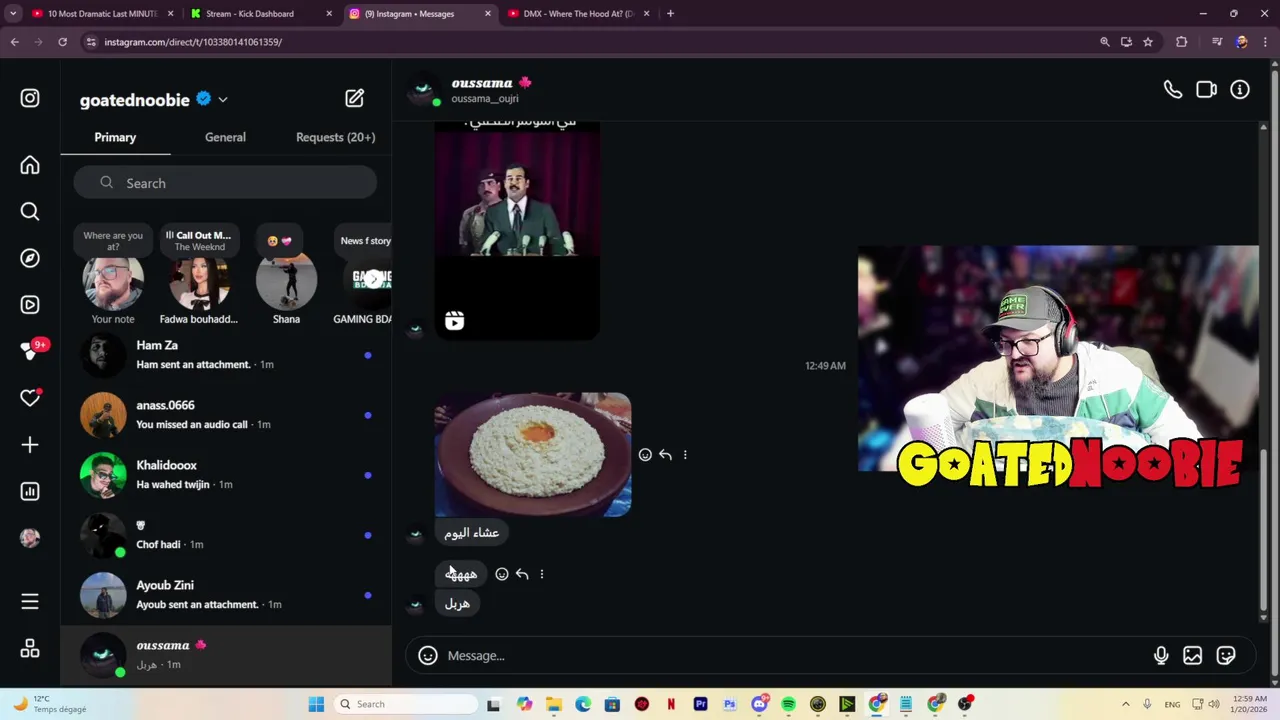Open Spotify from the taskbar

tap(788, 704)
